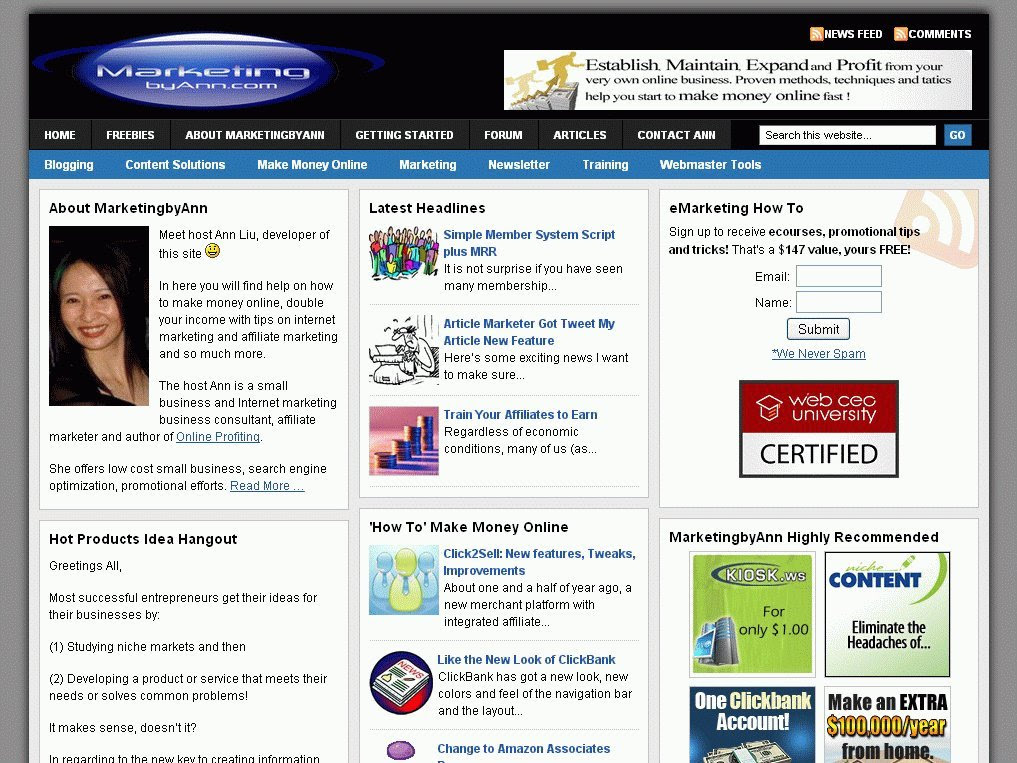Click the MarketingbyAnn.com logo

pyautogui.click(x=208, y=69)
